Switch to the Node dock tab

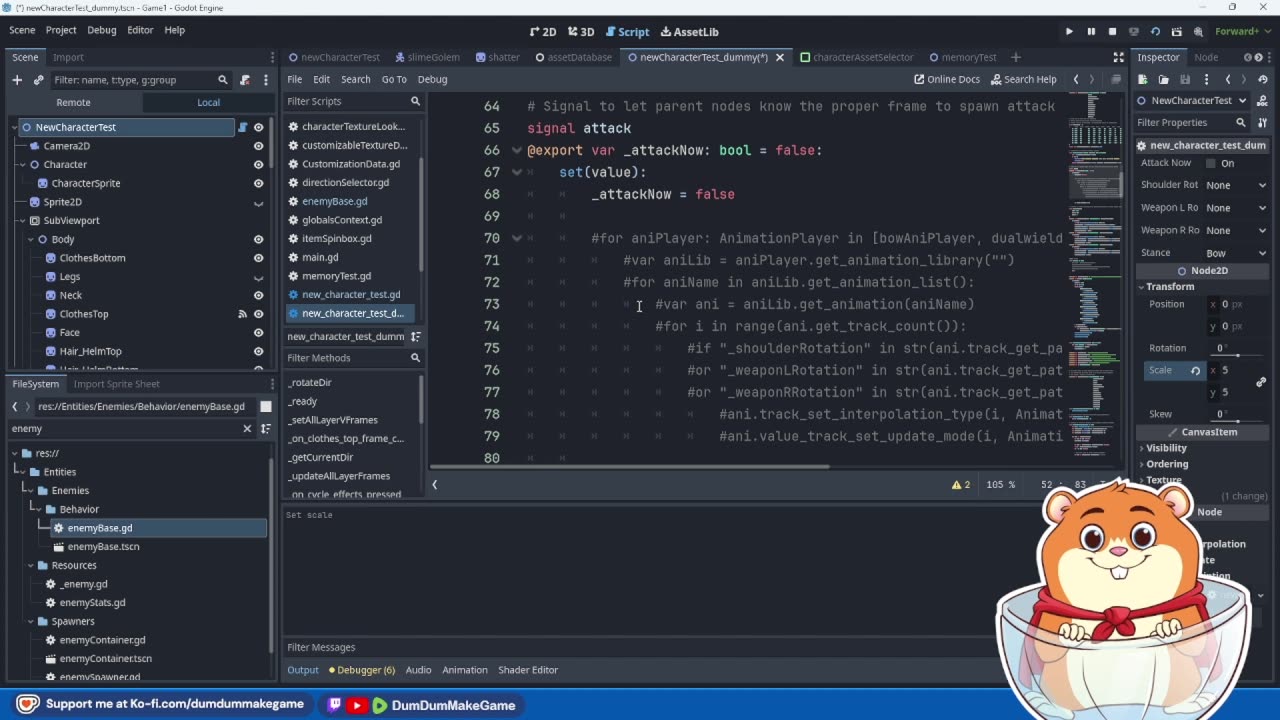pos(1206,57)
